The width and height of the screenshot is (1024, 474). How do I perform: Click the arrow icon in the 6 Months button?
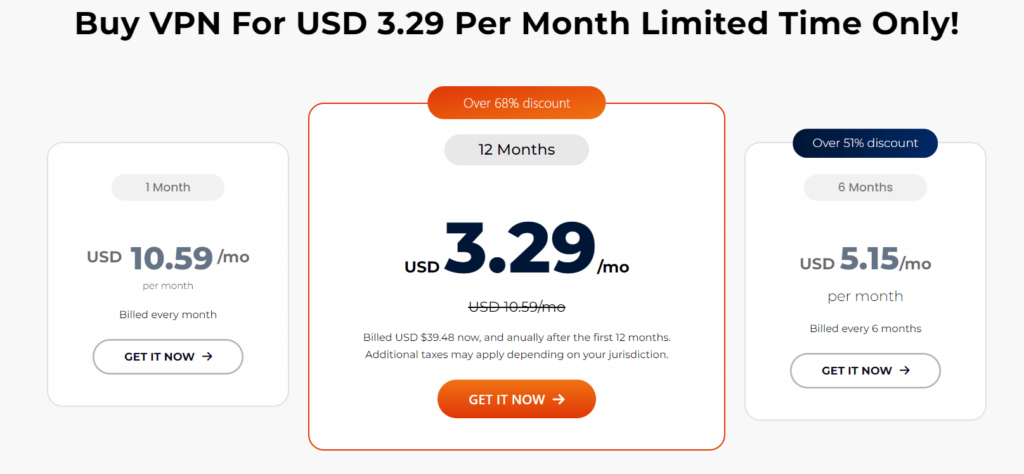(x=905, y=370)
